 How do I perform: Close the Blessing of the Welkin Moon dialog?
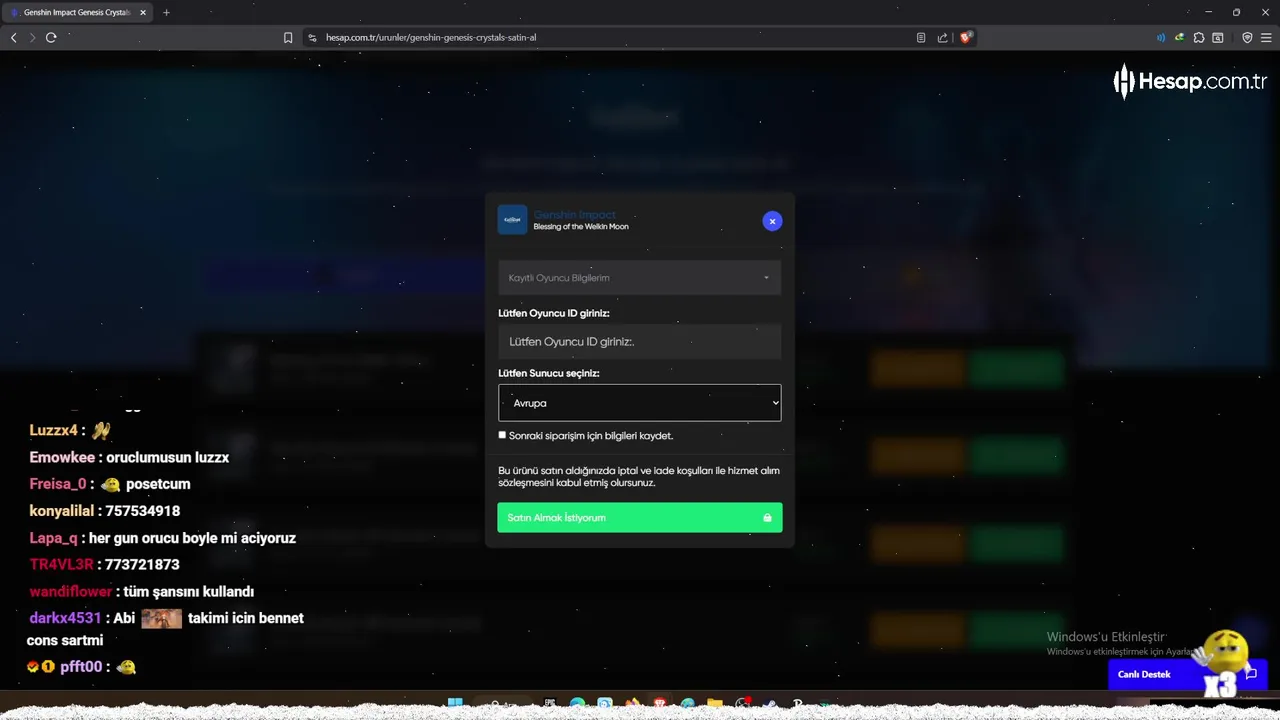(772, 221)
